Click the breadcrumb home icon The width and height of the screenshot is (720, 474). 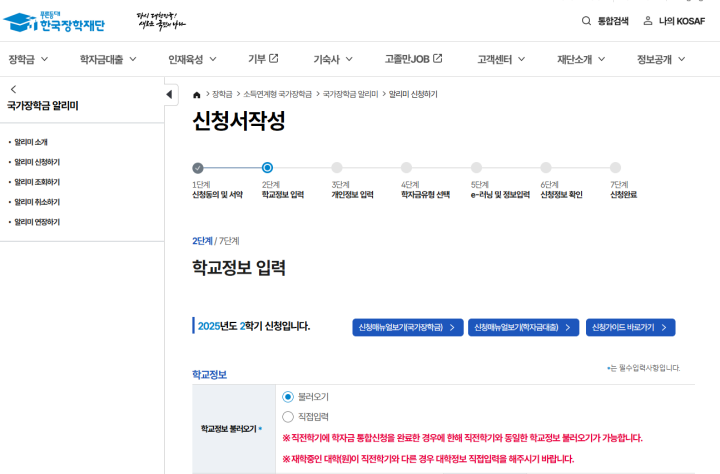pos(197,95)
